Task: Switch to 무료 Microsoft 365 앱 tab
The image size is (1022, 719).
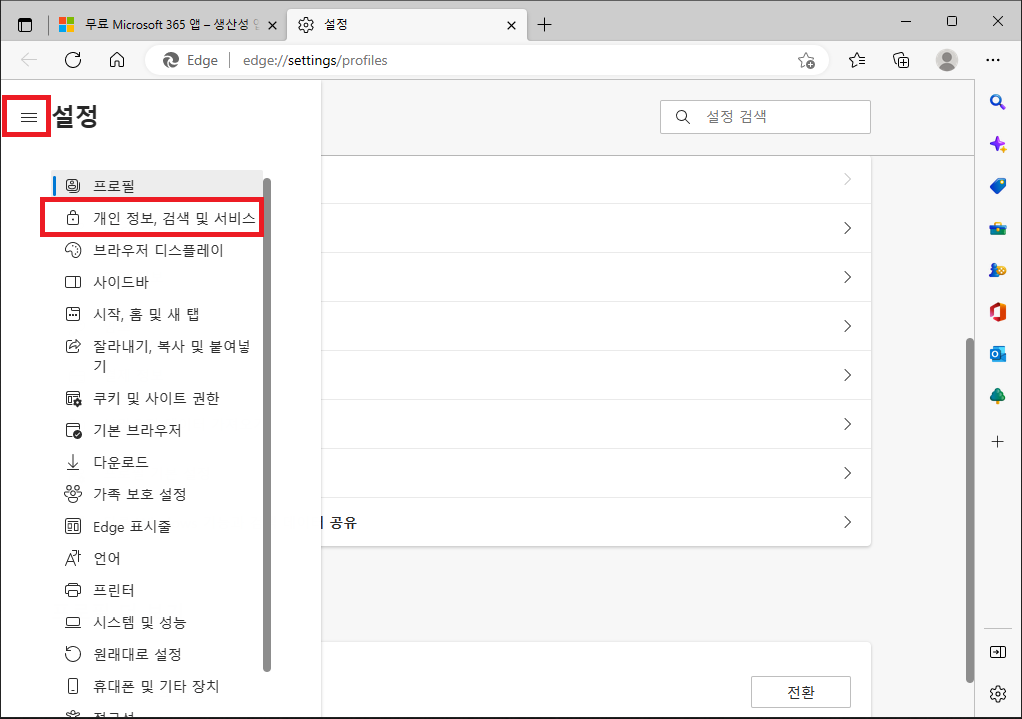Action: point(168,25)
